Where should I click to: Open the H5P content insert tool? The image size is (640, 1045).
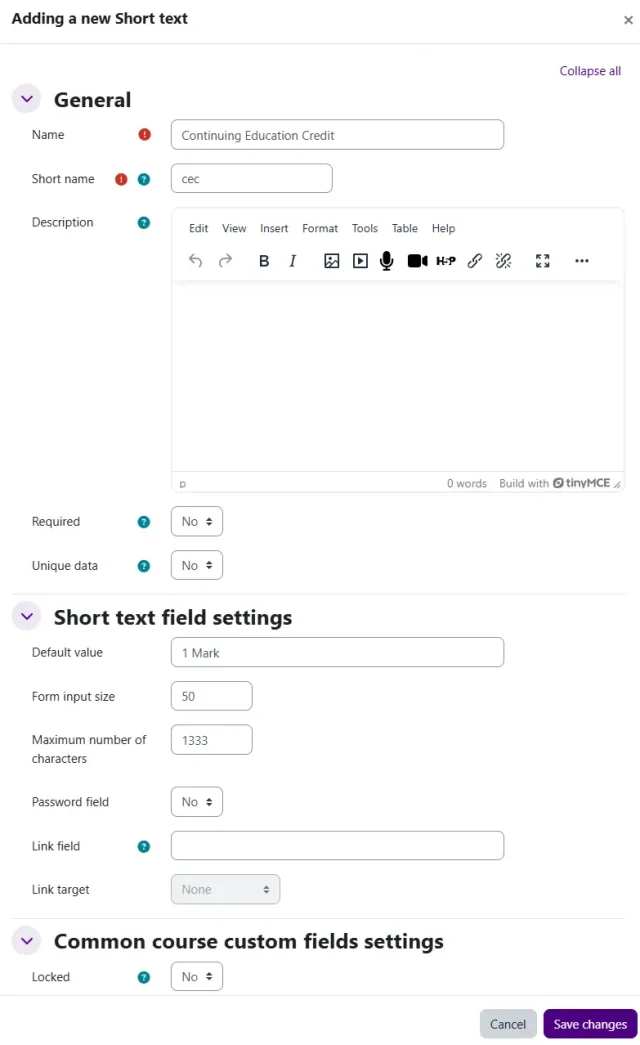pos(446,261)
